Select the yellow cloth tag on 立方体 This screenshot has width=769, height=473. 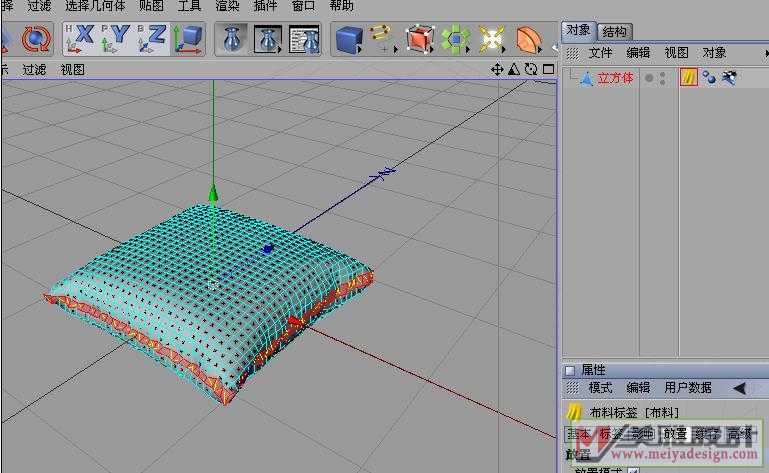689,78
